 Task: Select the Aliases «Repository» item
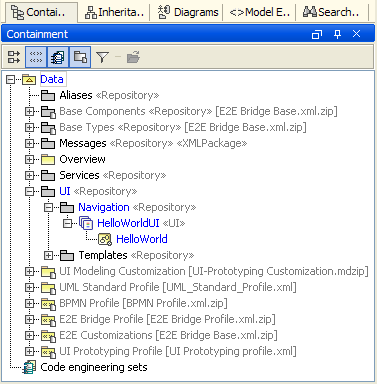click(109, 95)
